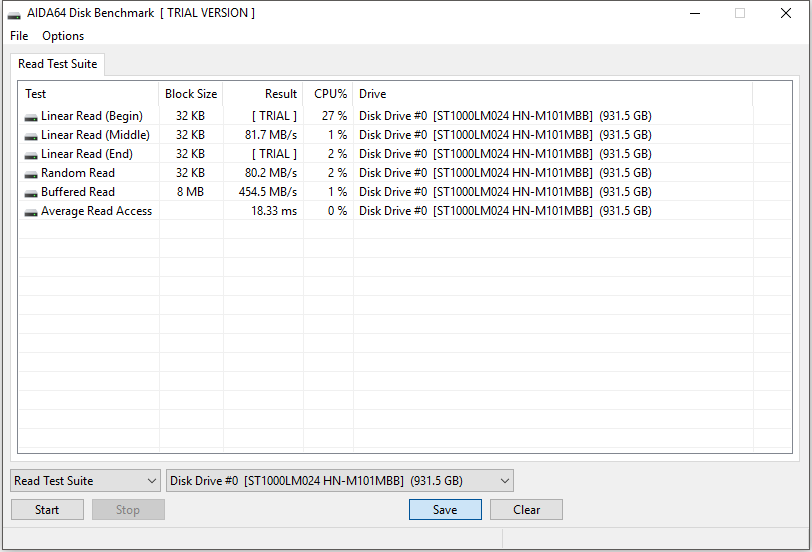Select the Random Read row label

(78, 173)
